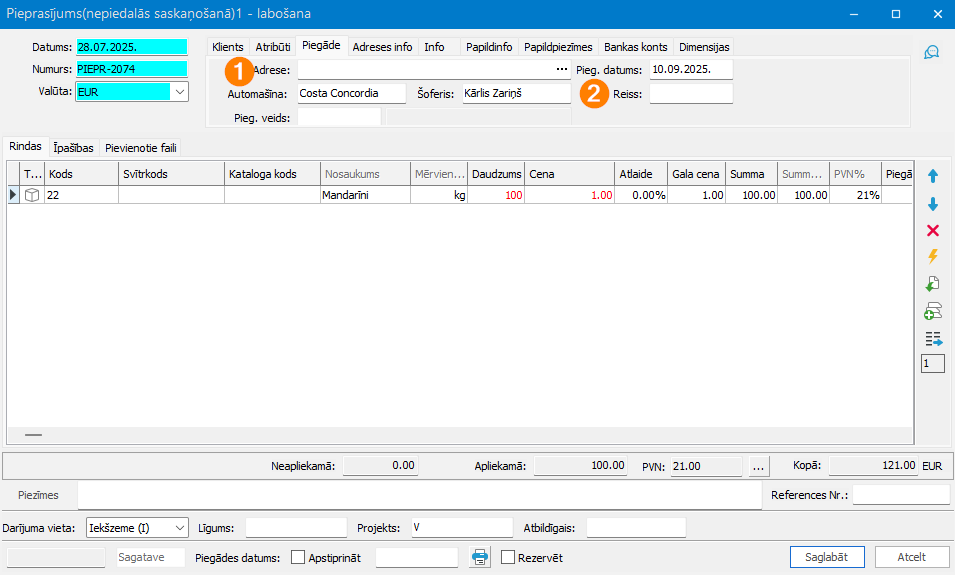
Task: Click the Līgums input field
Action: coord(296,528)
